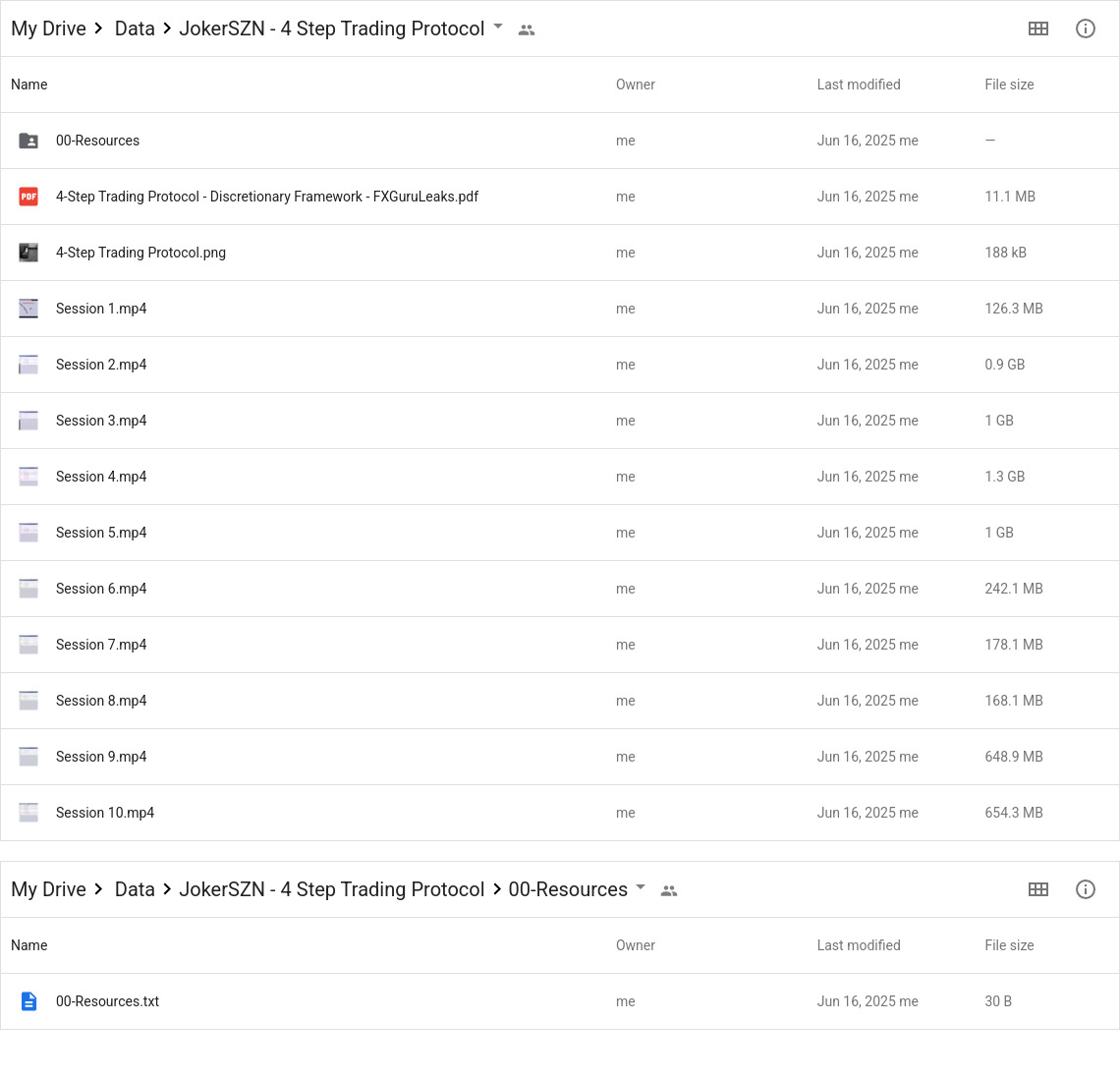The width and height of the screenshot is (1120, 1079).
Task: Click the Session 1.mp4 video thumbnail
Action: coord(28,309)
